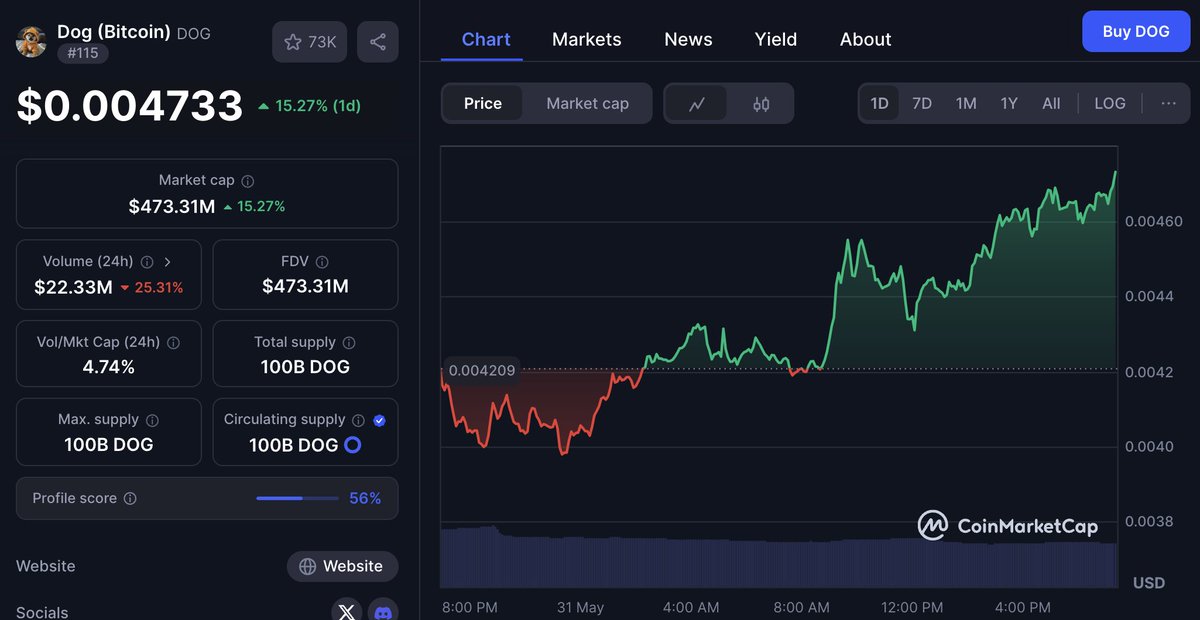Click the Buy DOG button

tap(1136, 31)
